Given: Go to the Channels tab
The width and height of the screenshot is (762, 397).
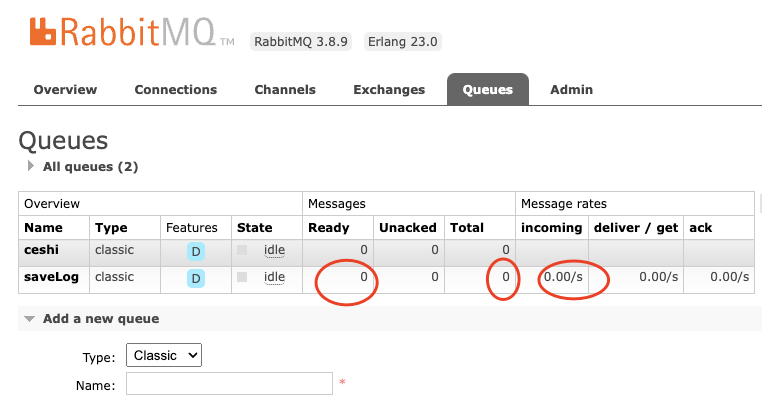Looking at the screenshot, I should point(285,90).
